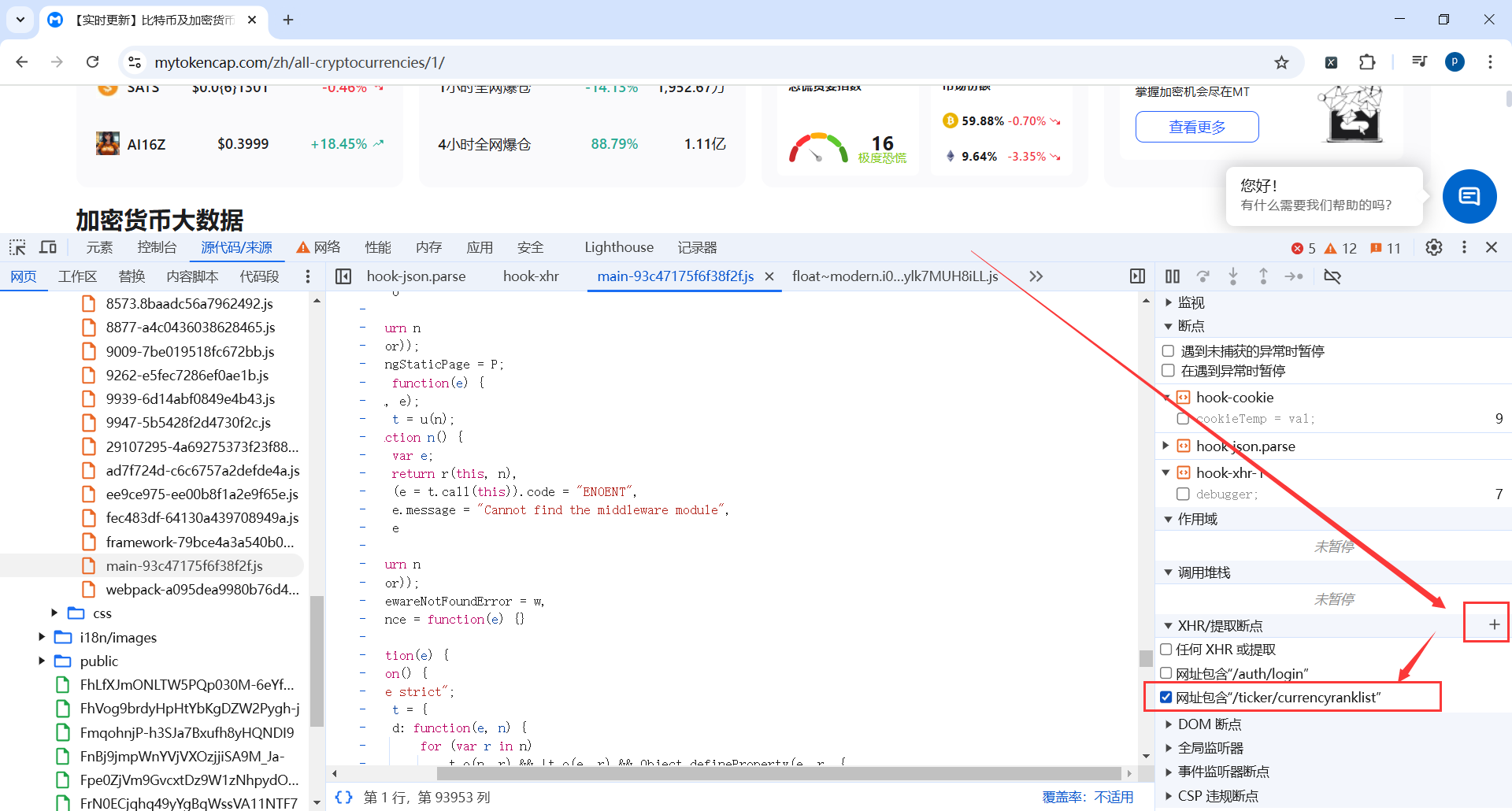The height and width of the screenshot is (811, 1512).
Task: Open navigator more options dots
Action: [308, 276]
